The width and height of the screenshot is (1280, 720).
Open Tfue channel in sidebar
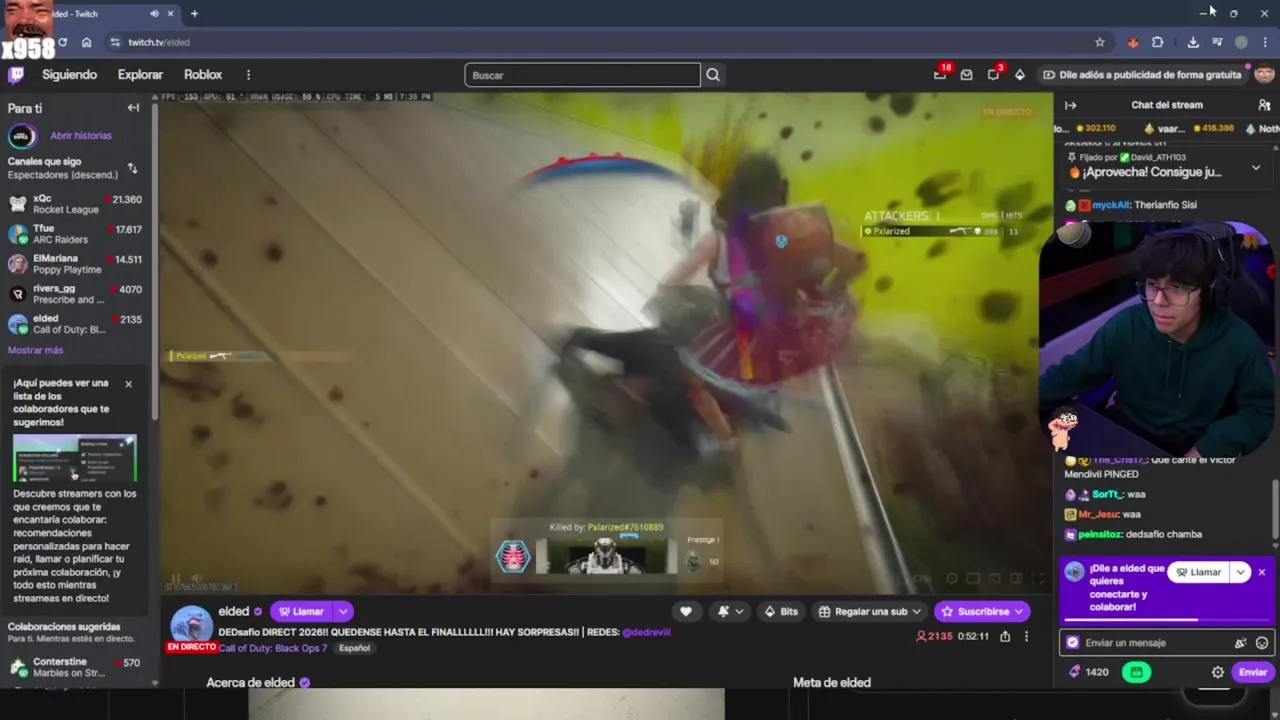(76, 234)
